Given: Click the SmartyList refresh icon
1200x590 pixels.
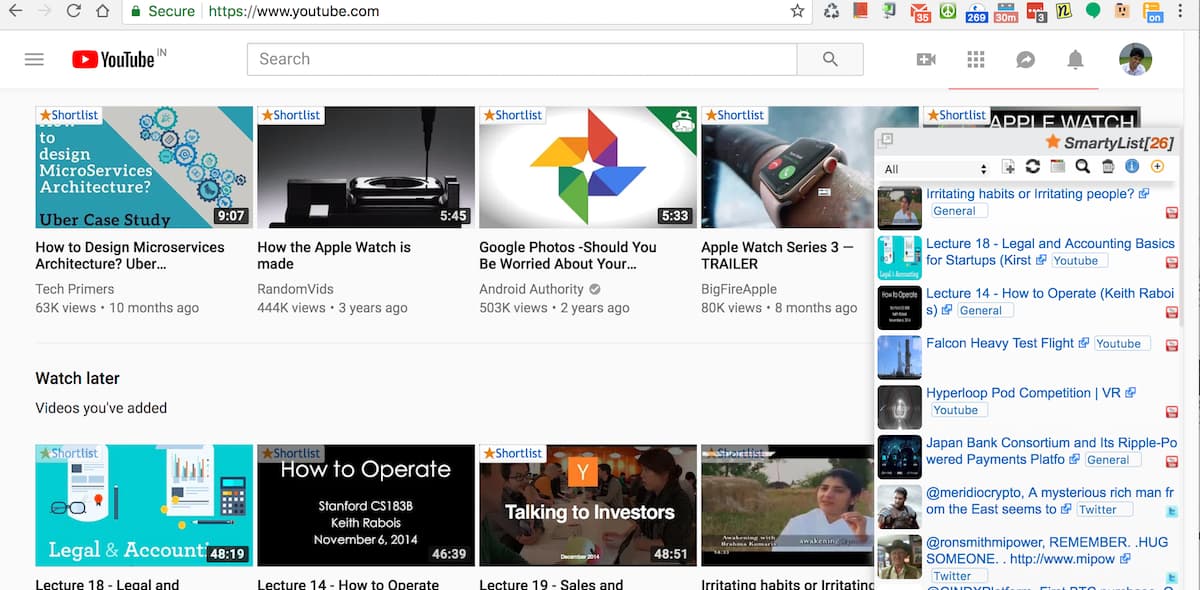Looking at the screenshot, I should click(x=1033, y=167).
